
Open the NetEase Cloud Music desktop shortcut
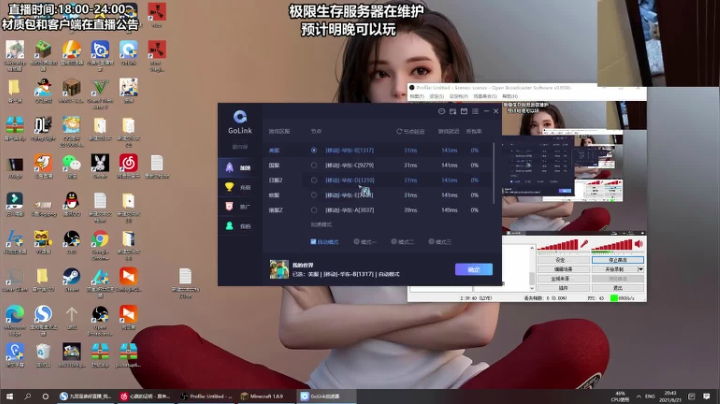pos(129,166)
